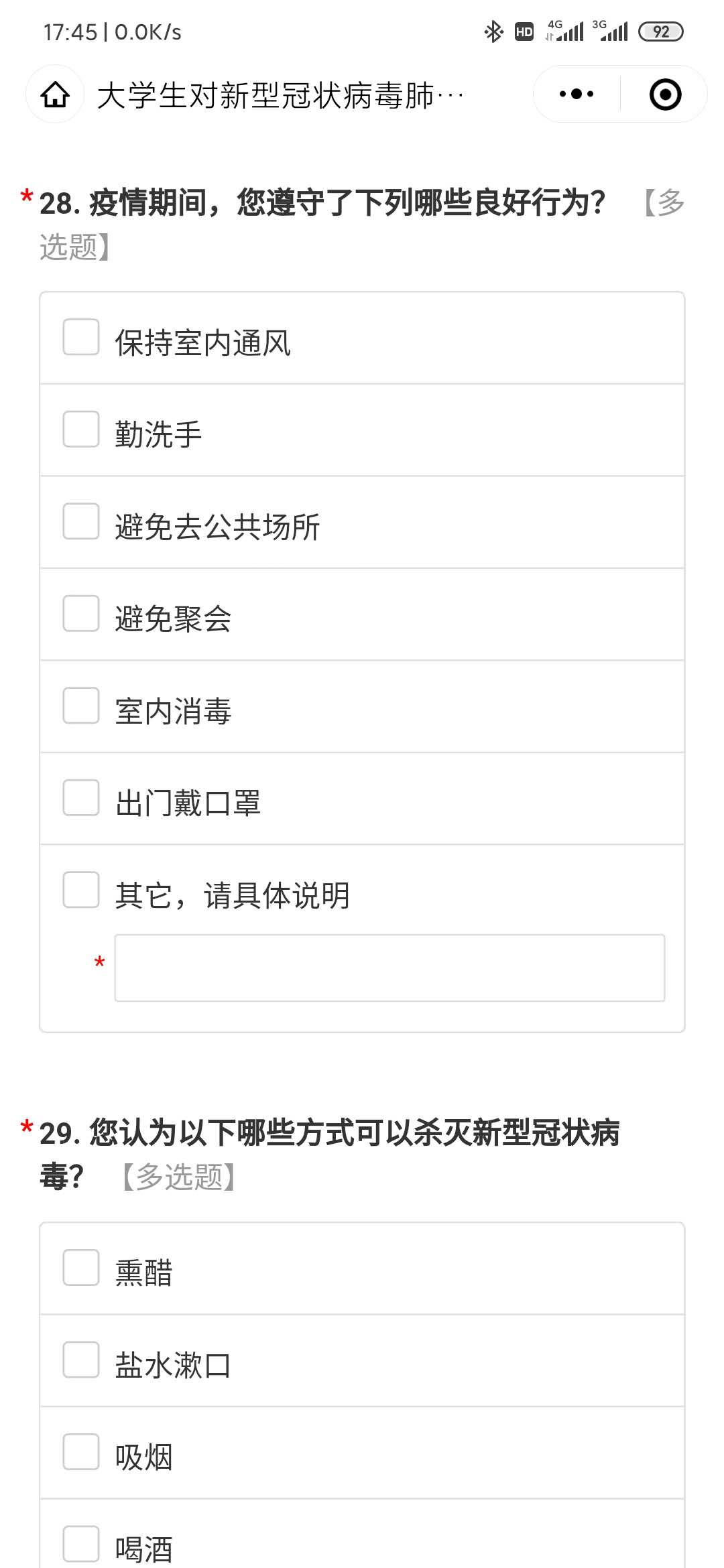Tap the mini program close target icon

coord(665,94)
